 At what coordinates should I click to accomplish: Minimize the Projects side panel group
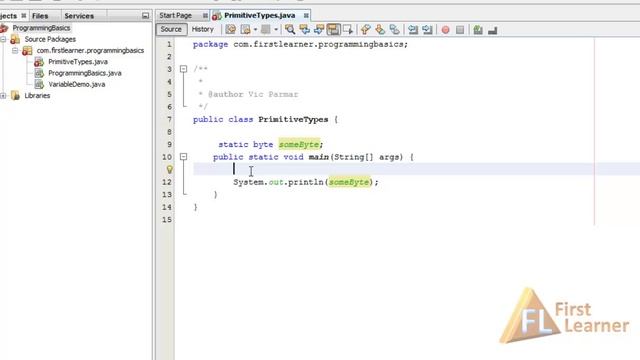click(145, 16)
